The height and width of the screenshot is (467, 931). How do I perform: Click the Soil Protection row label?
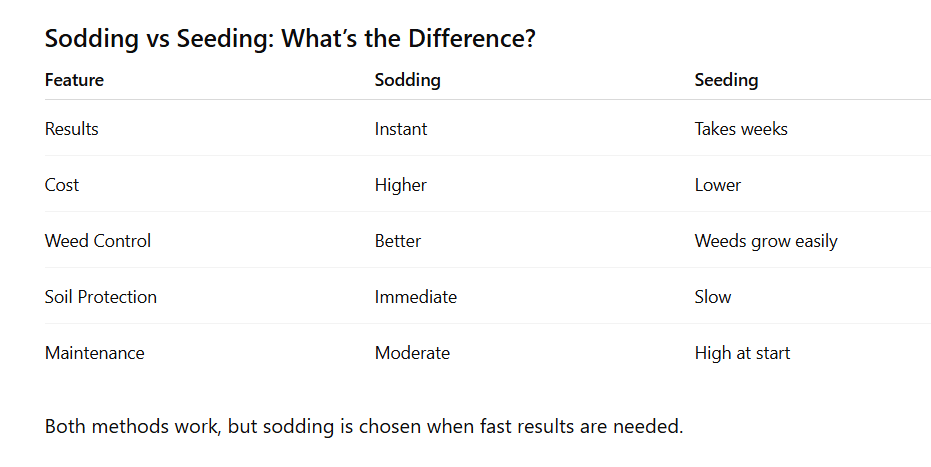[x=101, y=297]
